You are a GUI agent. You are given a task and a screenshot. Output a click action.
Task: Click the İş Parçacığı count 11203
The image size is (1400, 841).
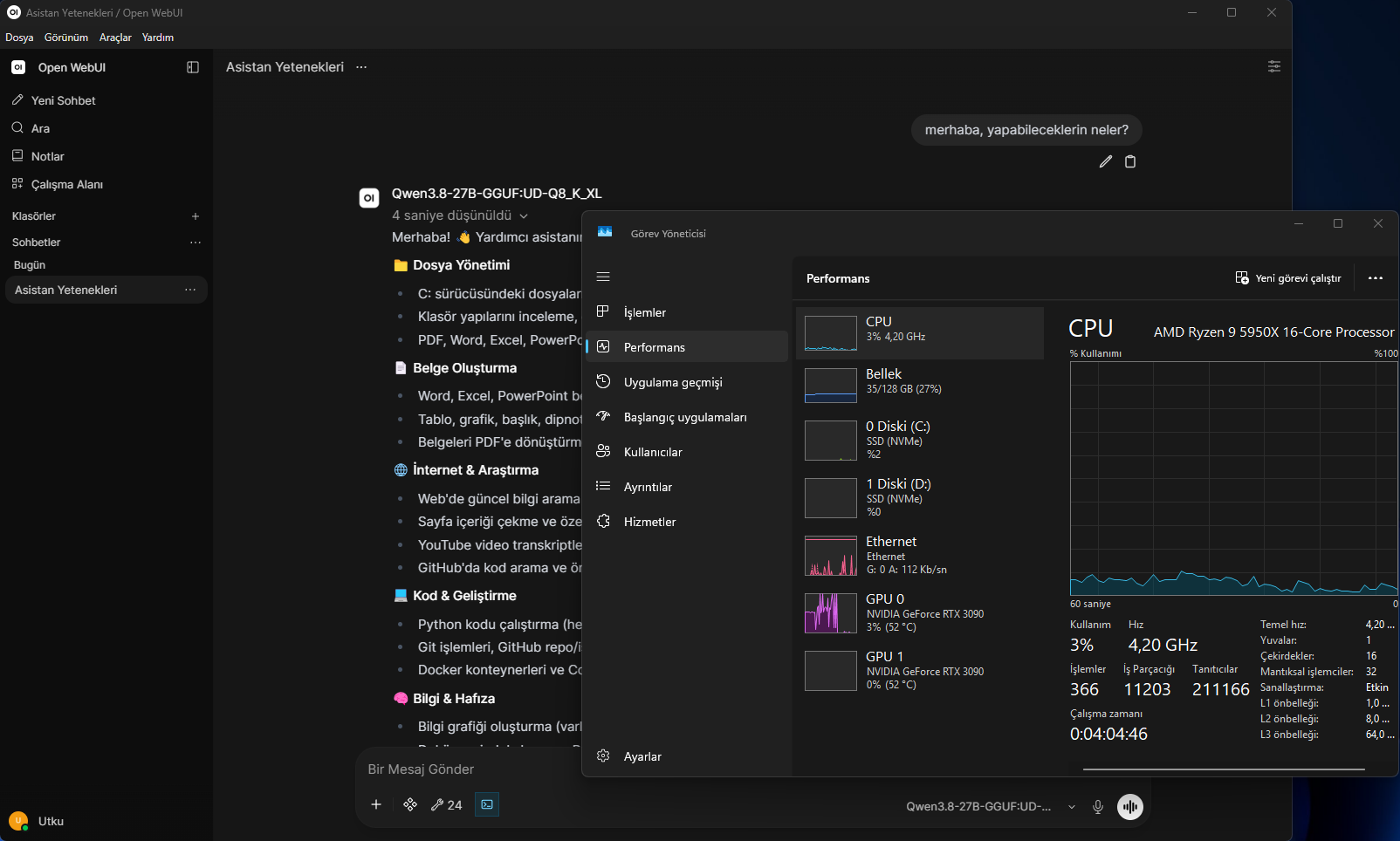(x=1147, y=690)
